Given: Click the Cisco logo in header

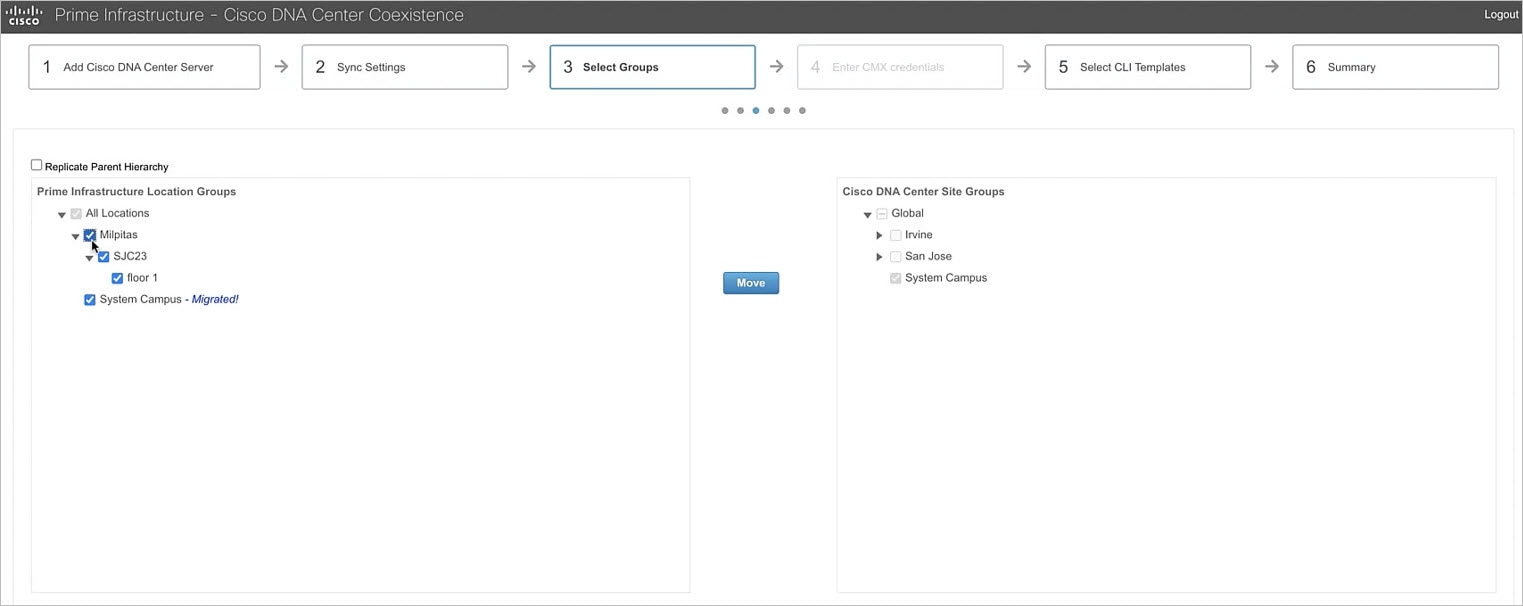Looking at the screenshot, I should (23, 15).
